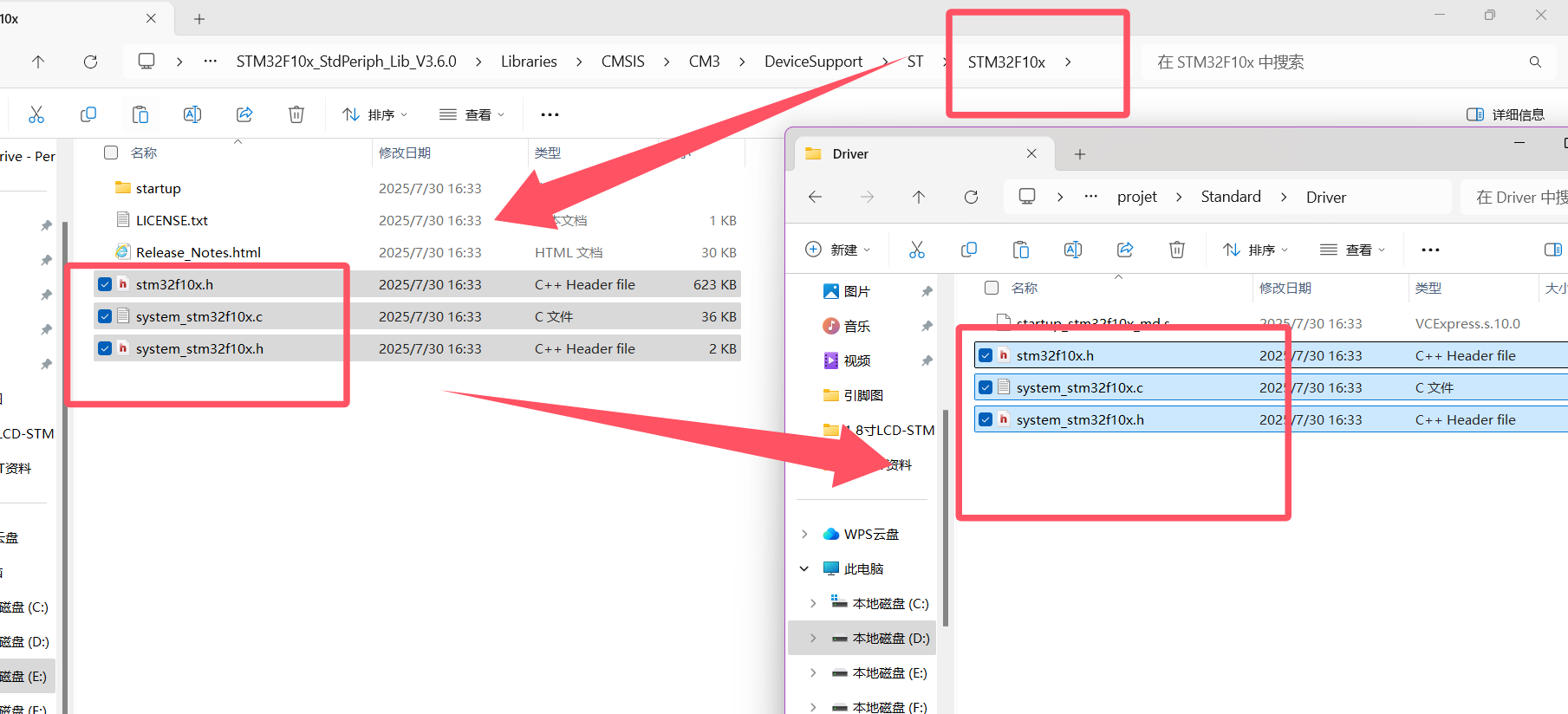Click projet breadcrumb in Driver window
1568x714 pixels.
(1137, 197)
